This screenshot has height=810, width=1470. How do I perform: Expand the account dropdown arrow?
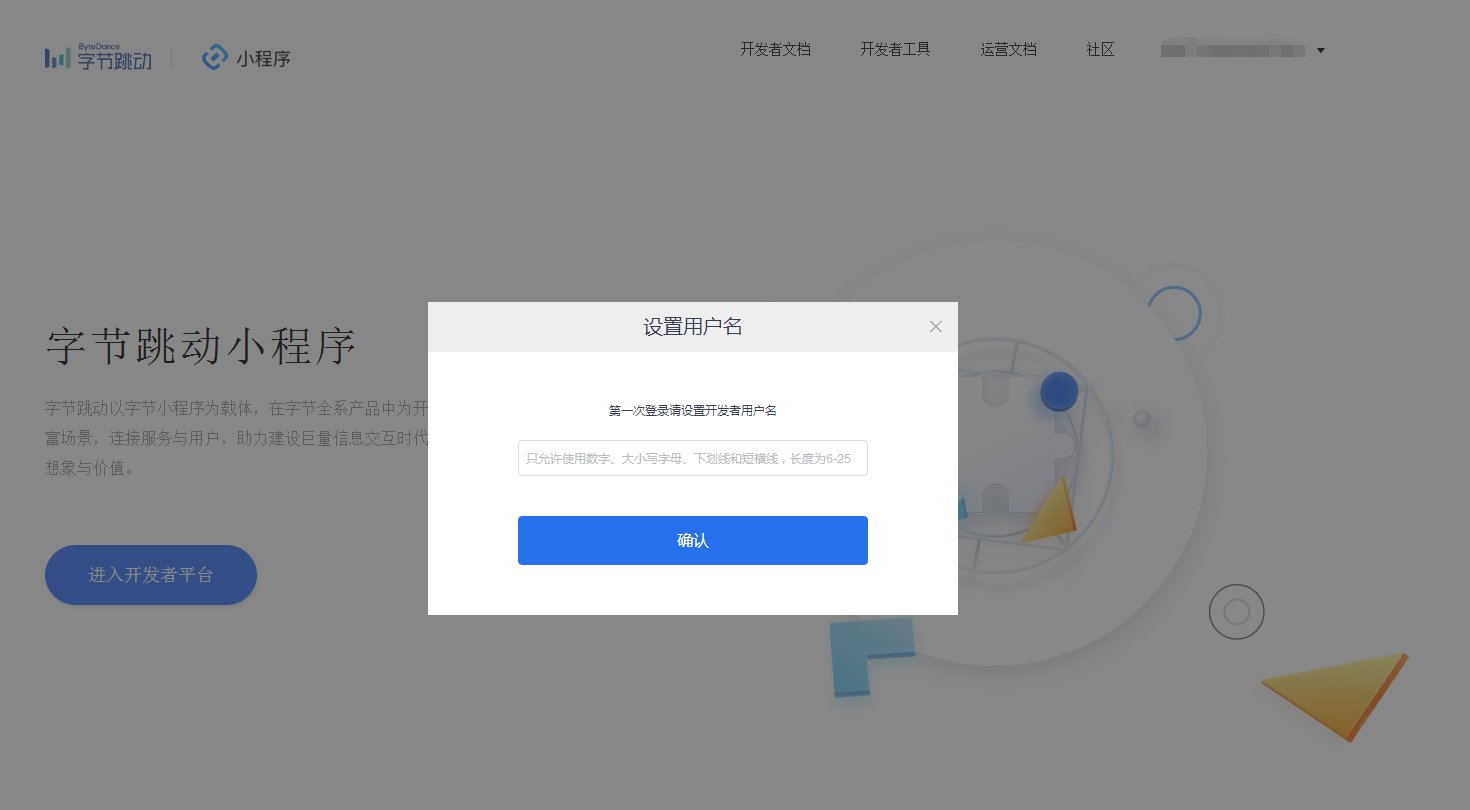[x=1320, y=51]
